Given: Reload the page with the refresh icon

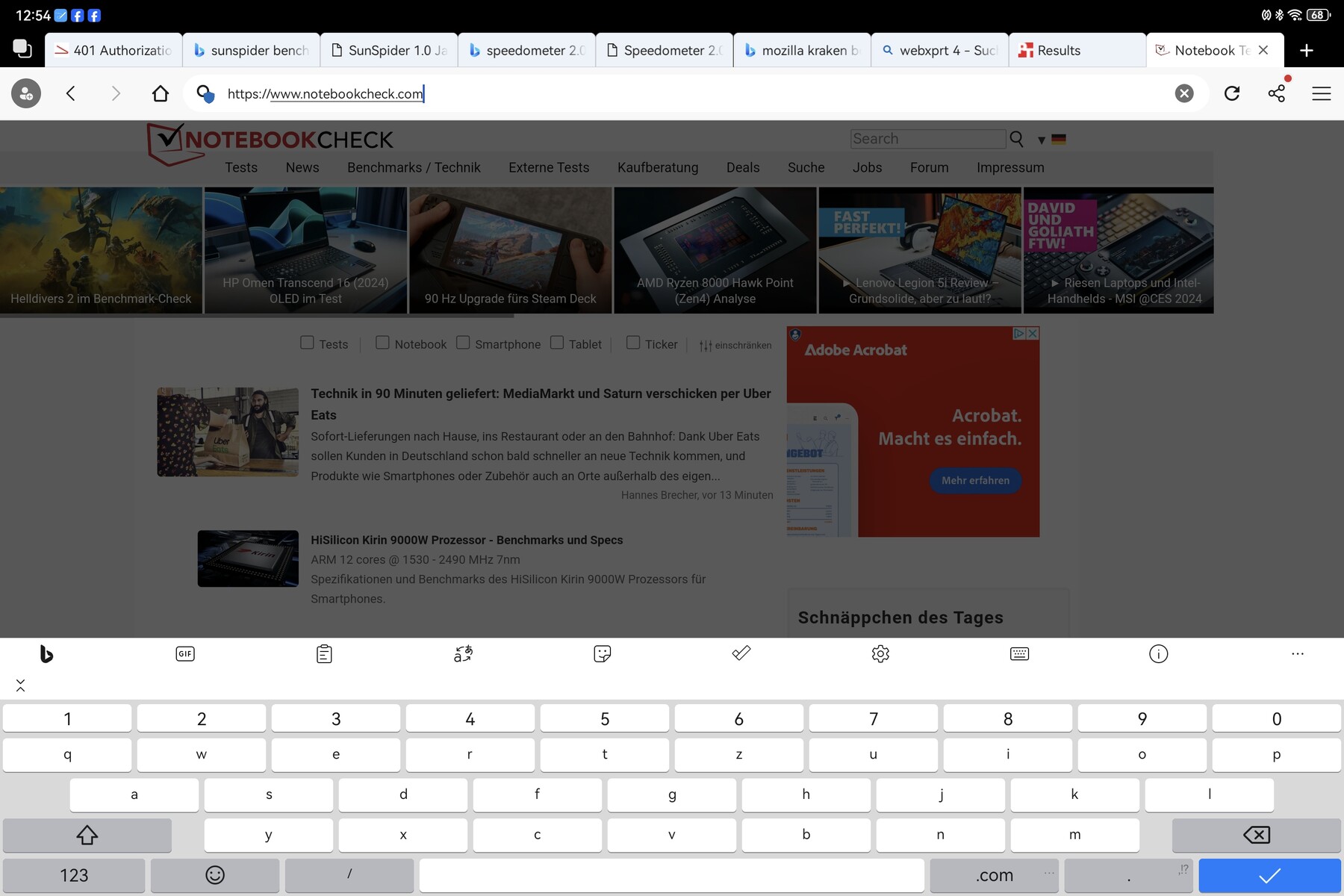Looking at the screenshot, I should (1232, 93).
